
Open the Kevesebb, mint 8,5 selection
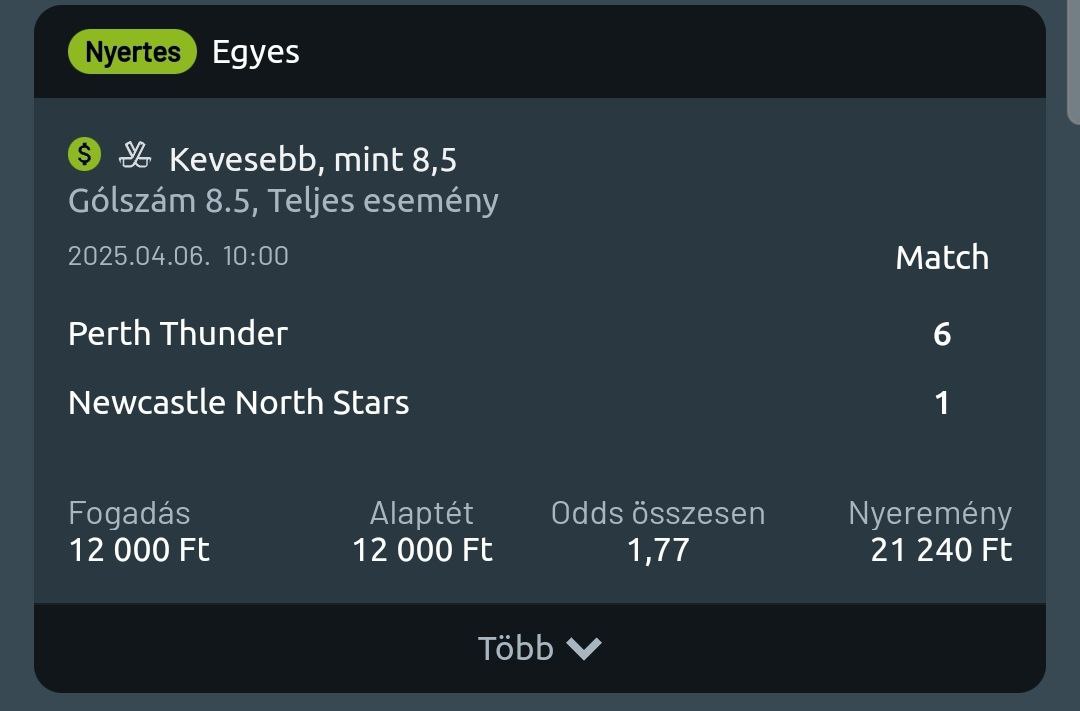(313, 159)
